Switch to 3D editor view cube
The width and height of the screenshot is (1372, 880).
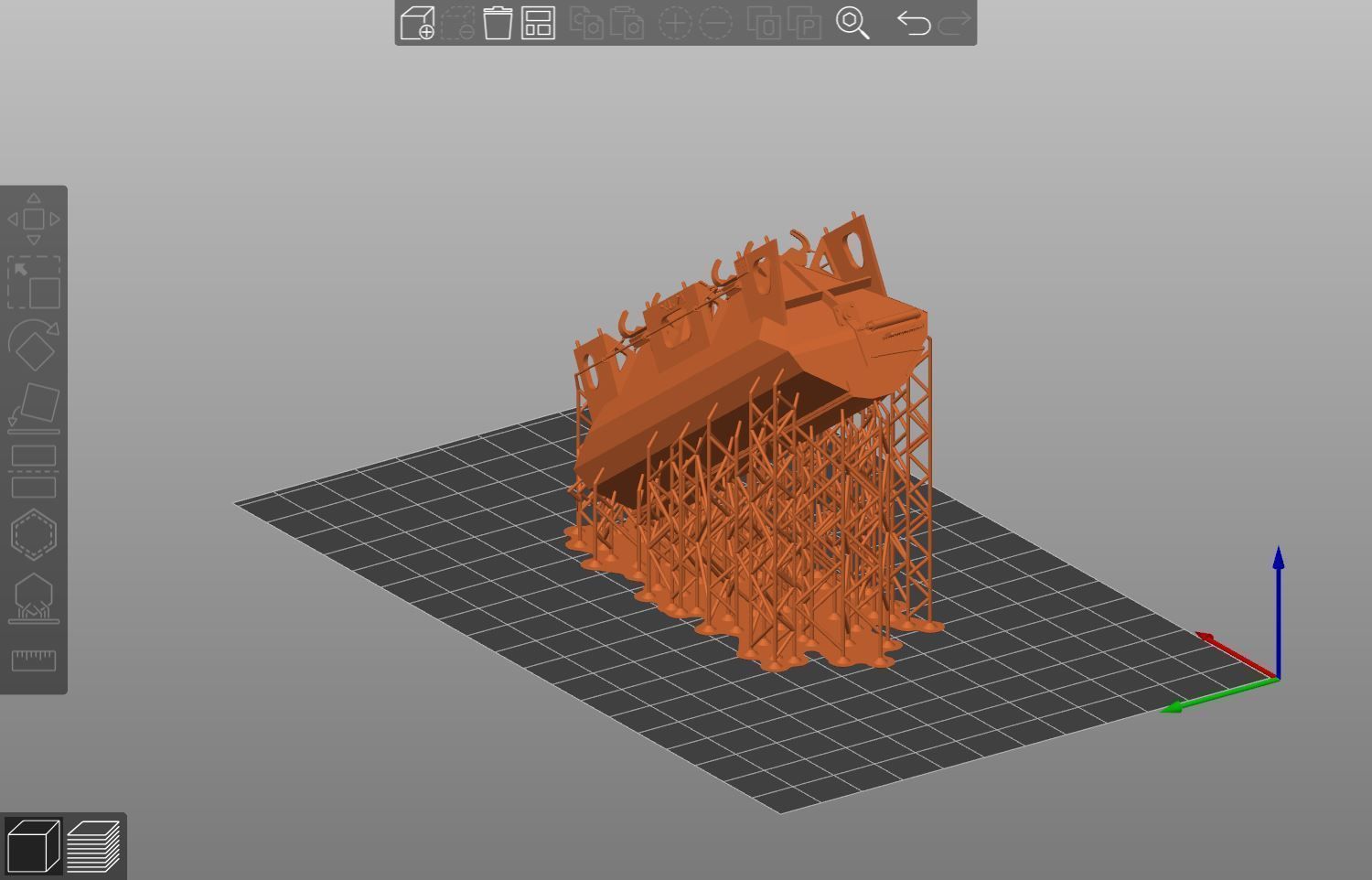[33, 846]
